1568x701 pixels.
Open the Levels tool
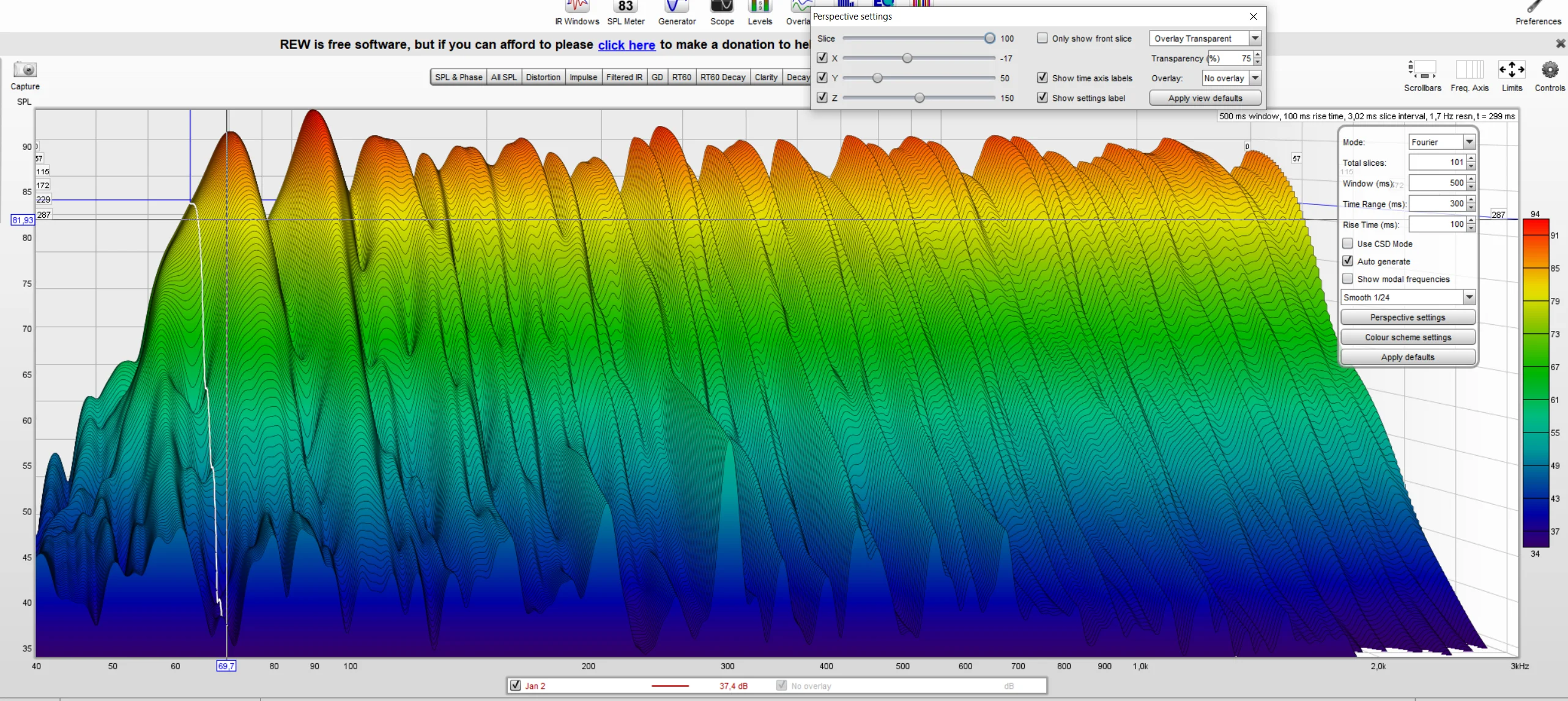pos(759,13)
